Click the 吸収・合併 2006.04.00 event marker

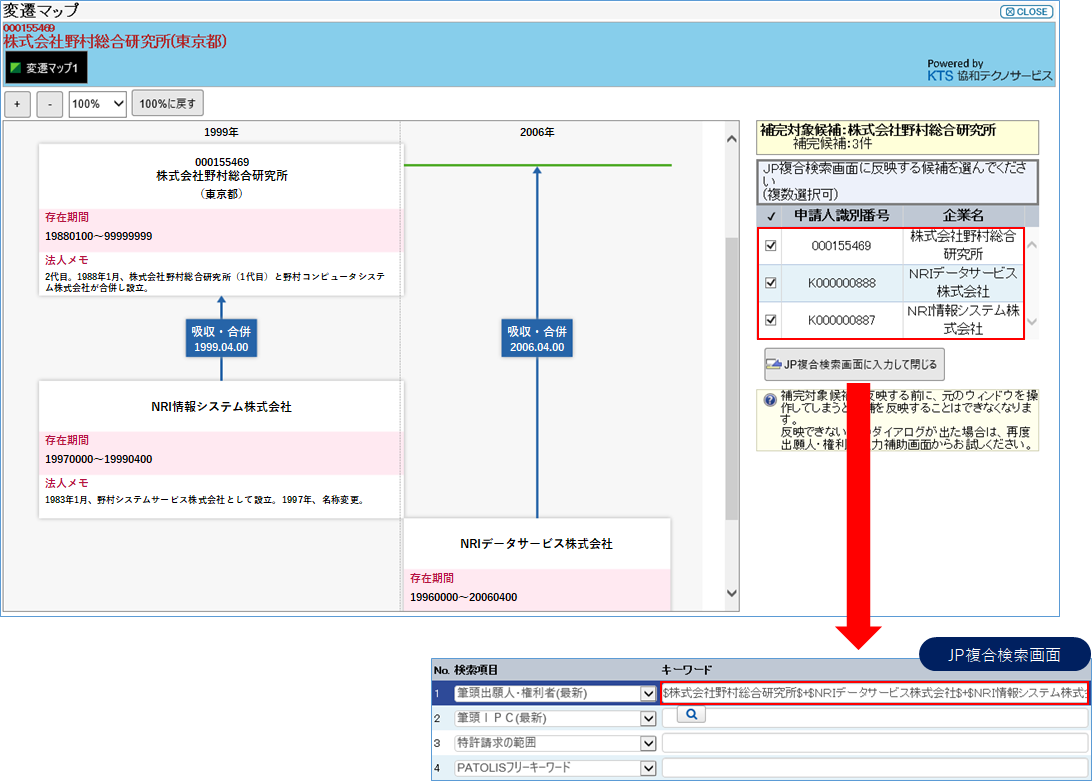(x=537, y=339)
